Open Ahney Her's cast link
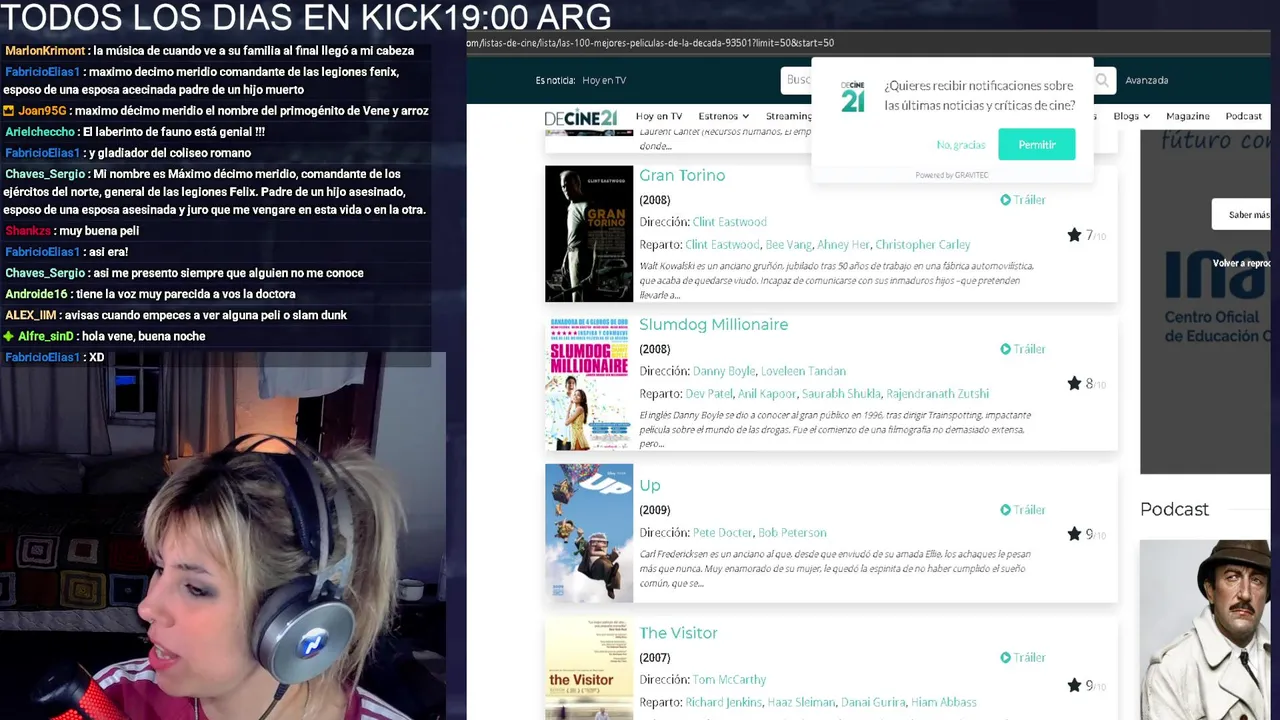 pos(843,245)
